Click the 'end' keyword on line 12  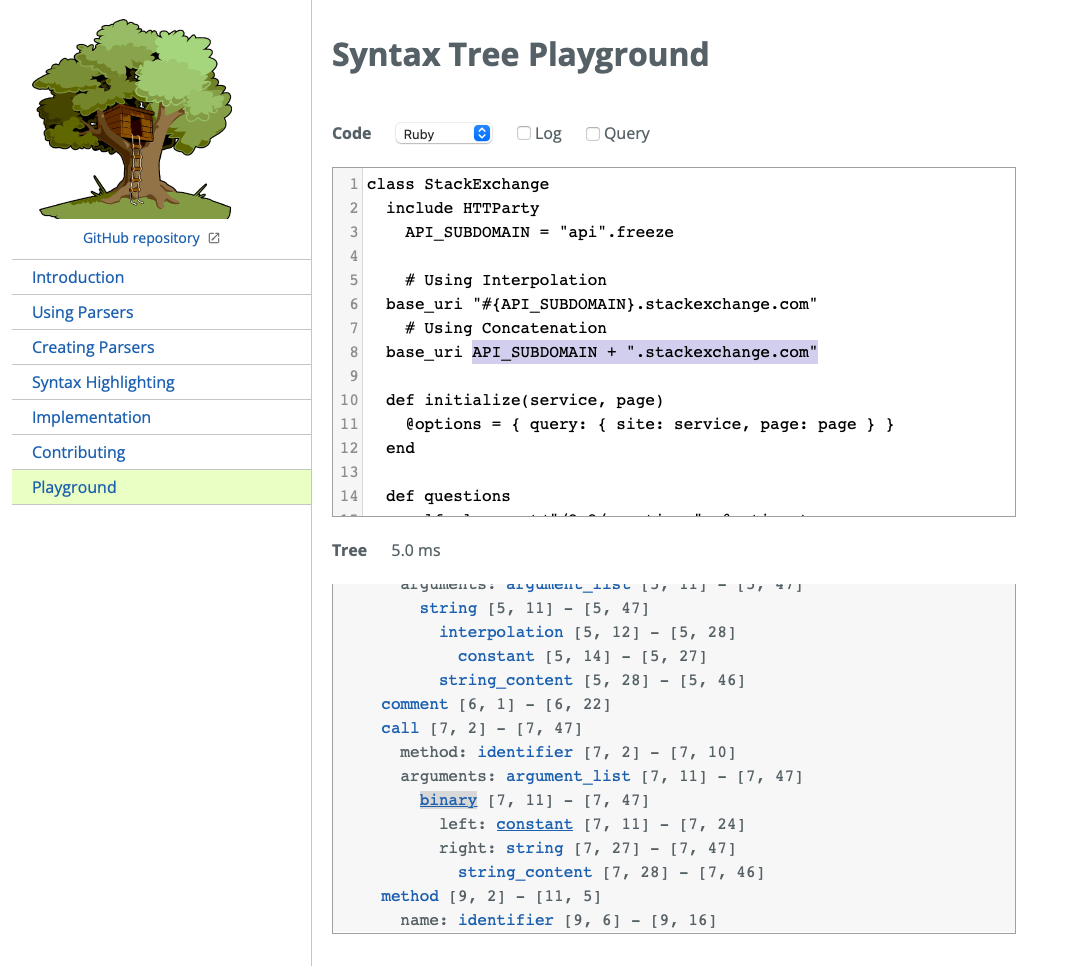point(400,448)
